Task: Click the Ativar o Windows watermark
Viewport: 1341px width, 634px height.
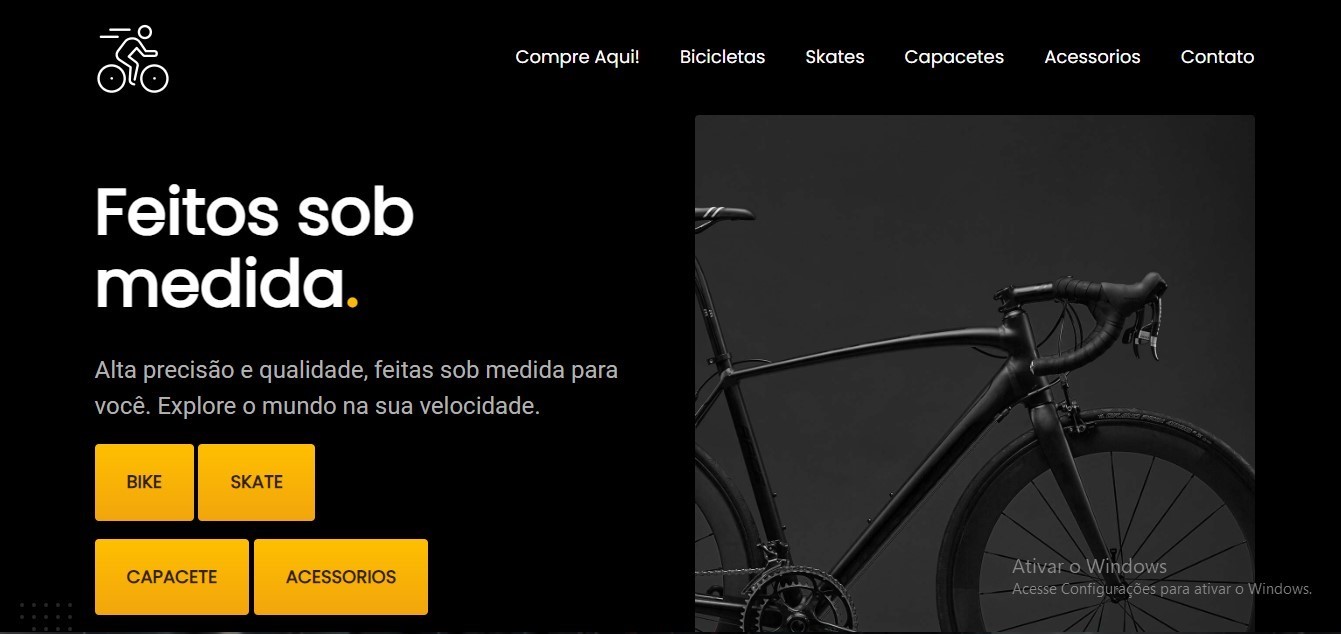Action: [x=1089, y=567]
